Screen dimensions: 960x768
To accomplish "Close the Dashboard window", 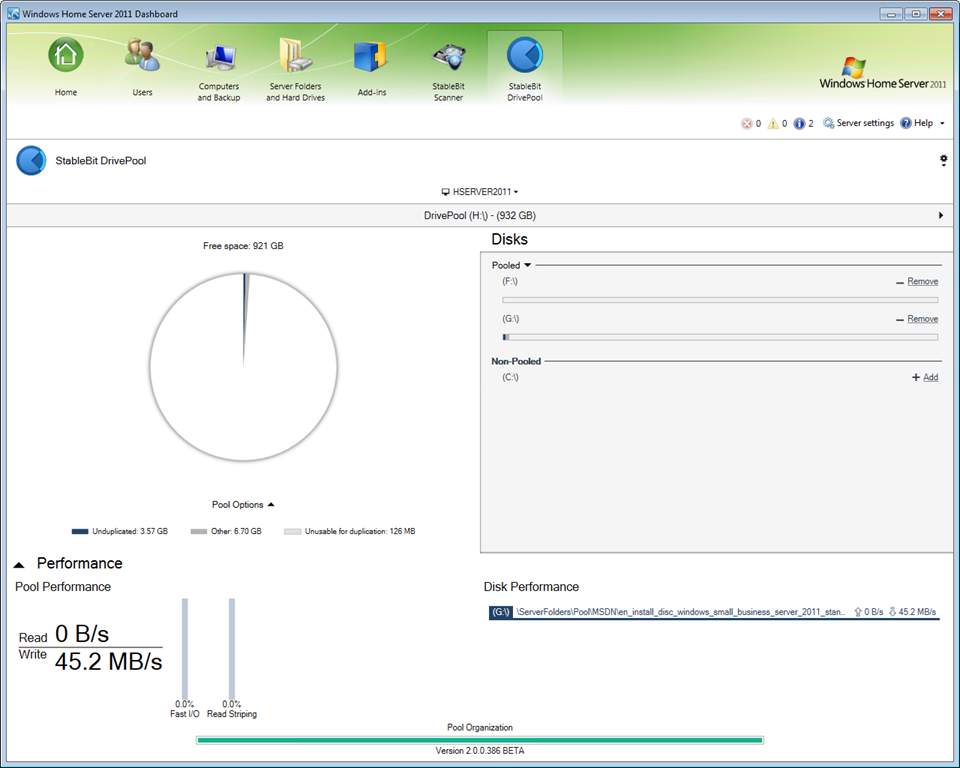I will coord(940,13).
